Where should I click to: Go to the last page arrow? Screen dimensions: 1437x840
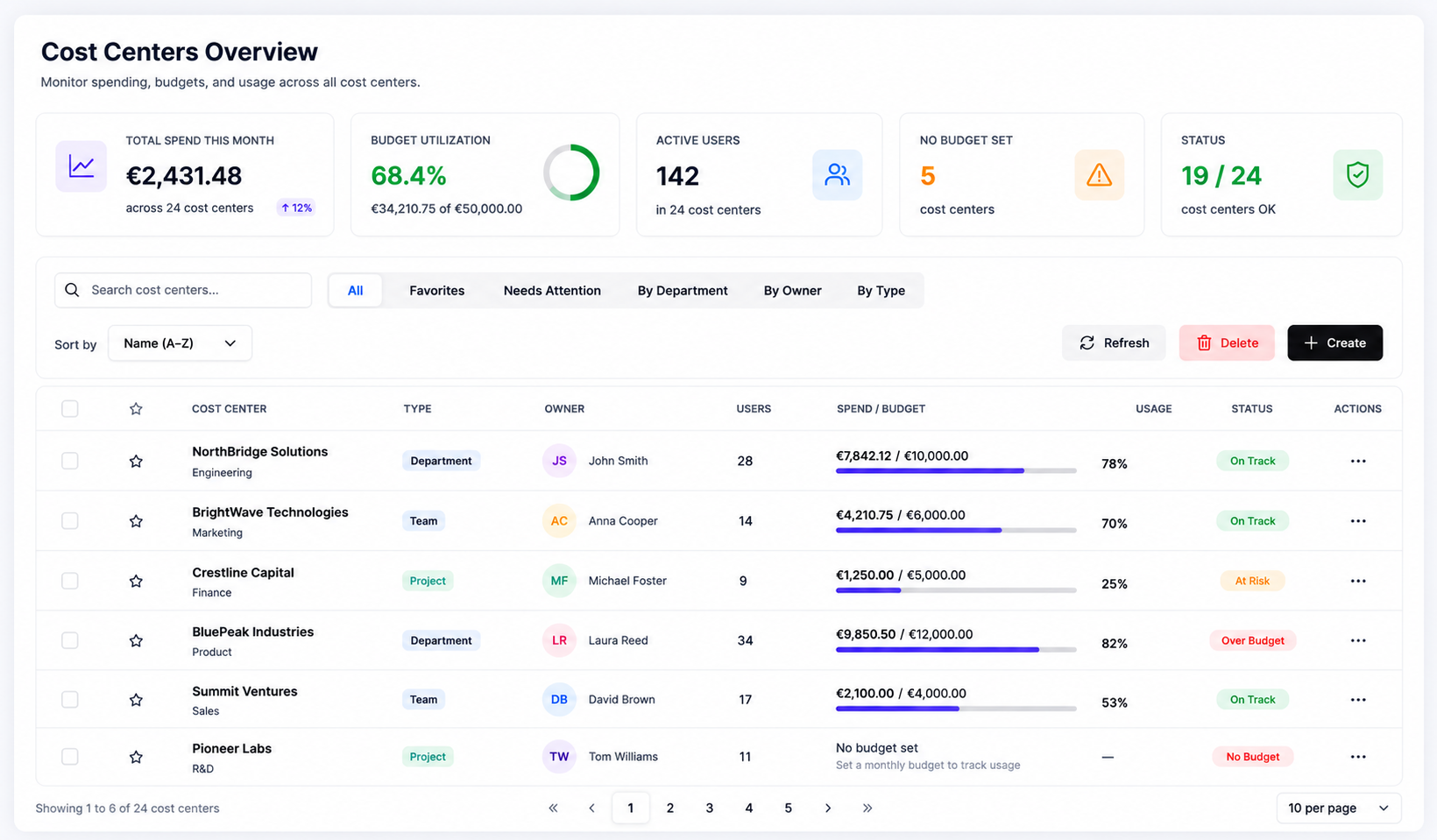click(867, 808)
